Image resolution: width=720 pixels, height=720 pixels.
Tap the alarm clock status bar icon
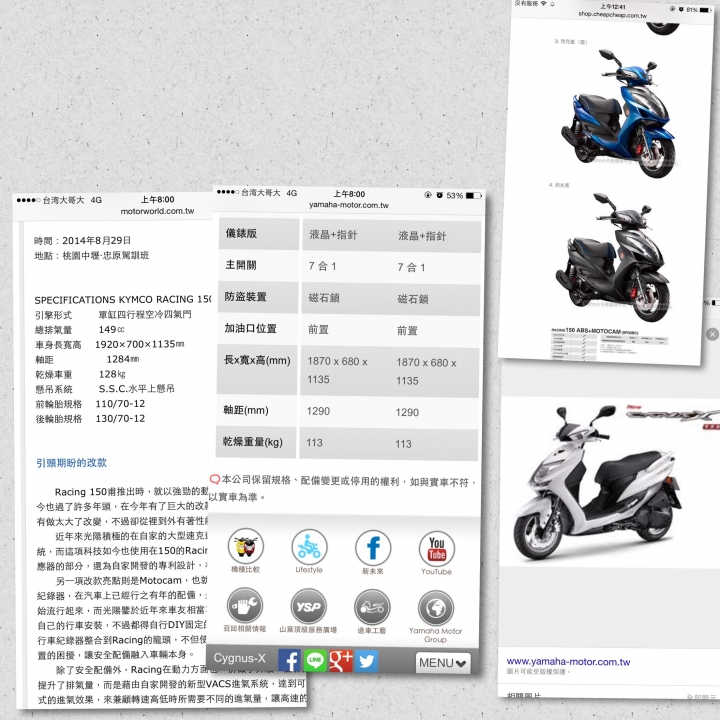pyautogui.click(x=439, y=195)
